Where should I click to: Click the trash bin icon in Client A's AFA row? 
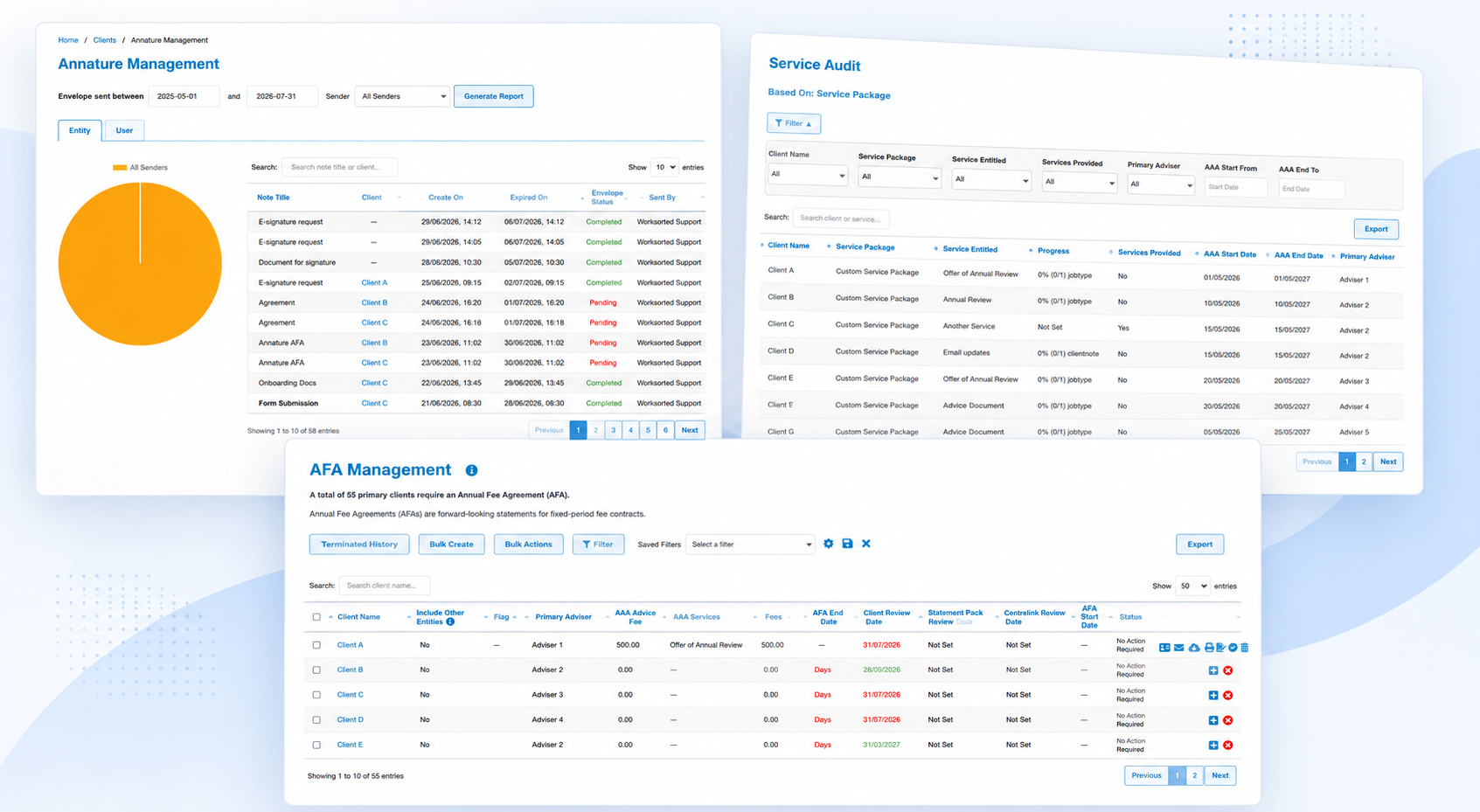[x=1245, y=648]
